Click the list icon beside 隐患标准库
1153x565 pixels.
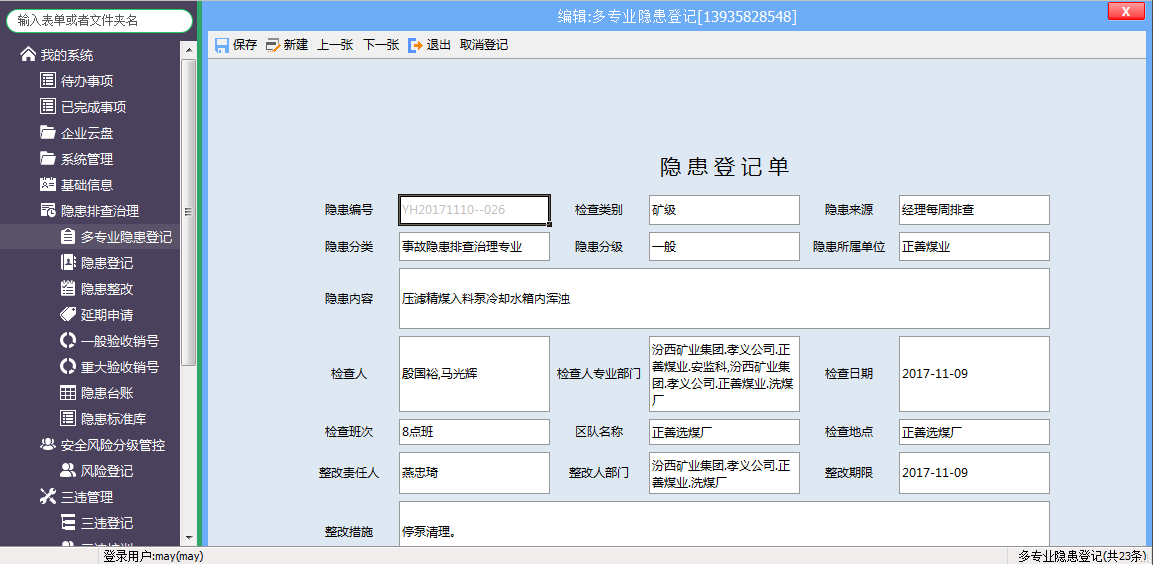click(68, 419)
